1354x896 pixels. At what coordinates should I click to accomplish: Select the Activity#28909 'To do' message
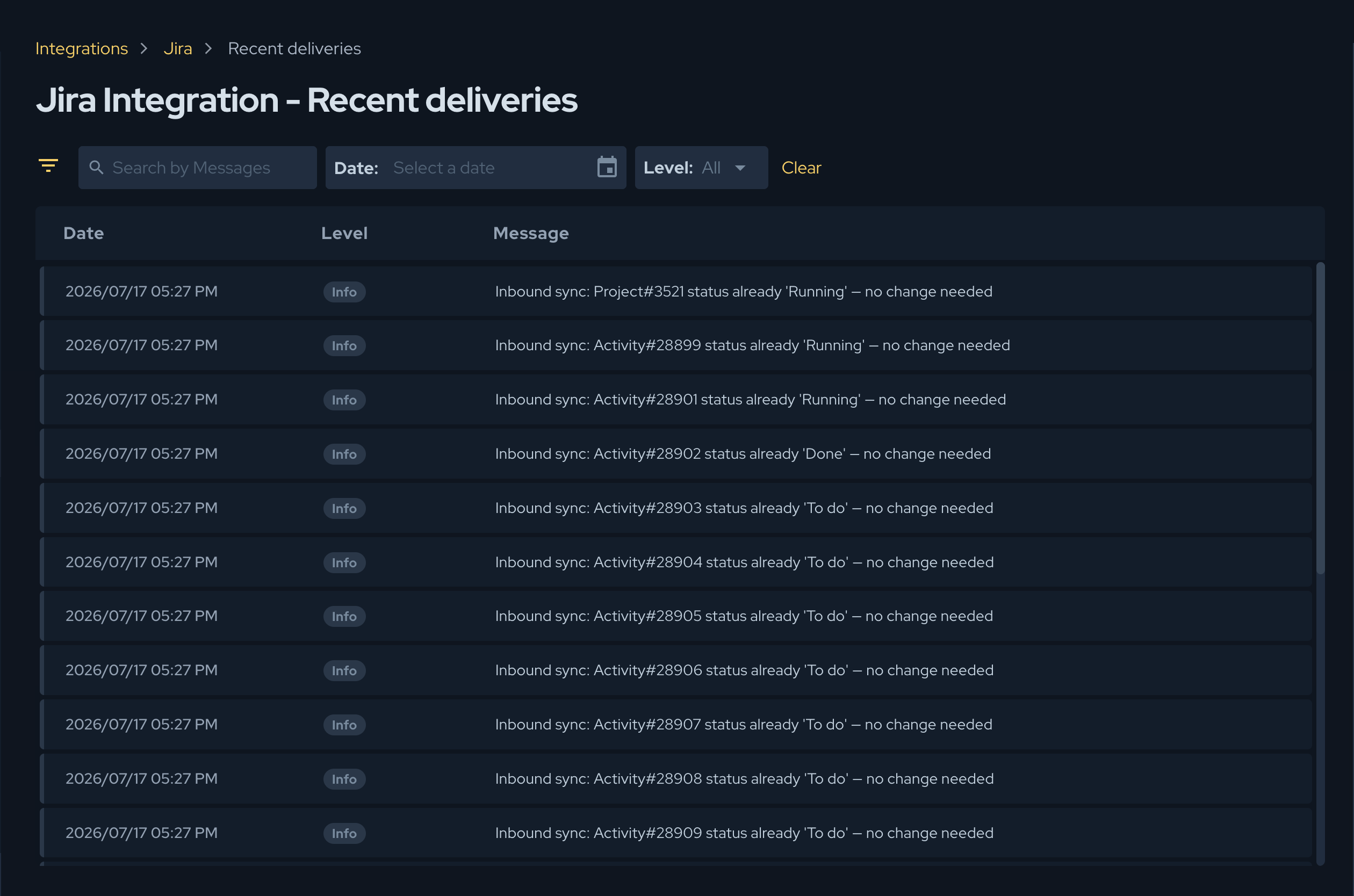pyautogui.click(x=744, y=833)
